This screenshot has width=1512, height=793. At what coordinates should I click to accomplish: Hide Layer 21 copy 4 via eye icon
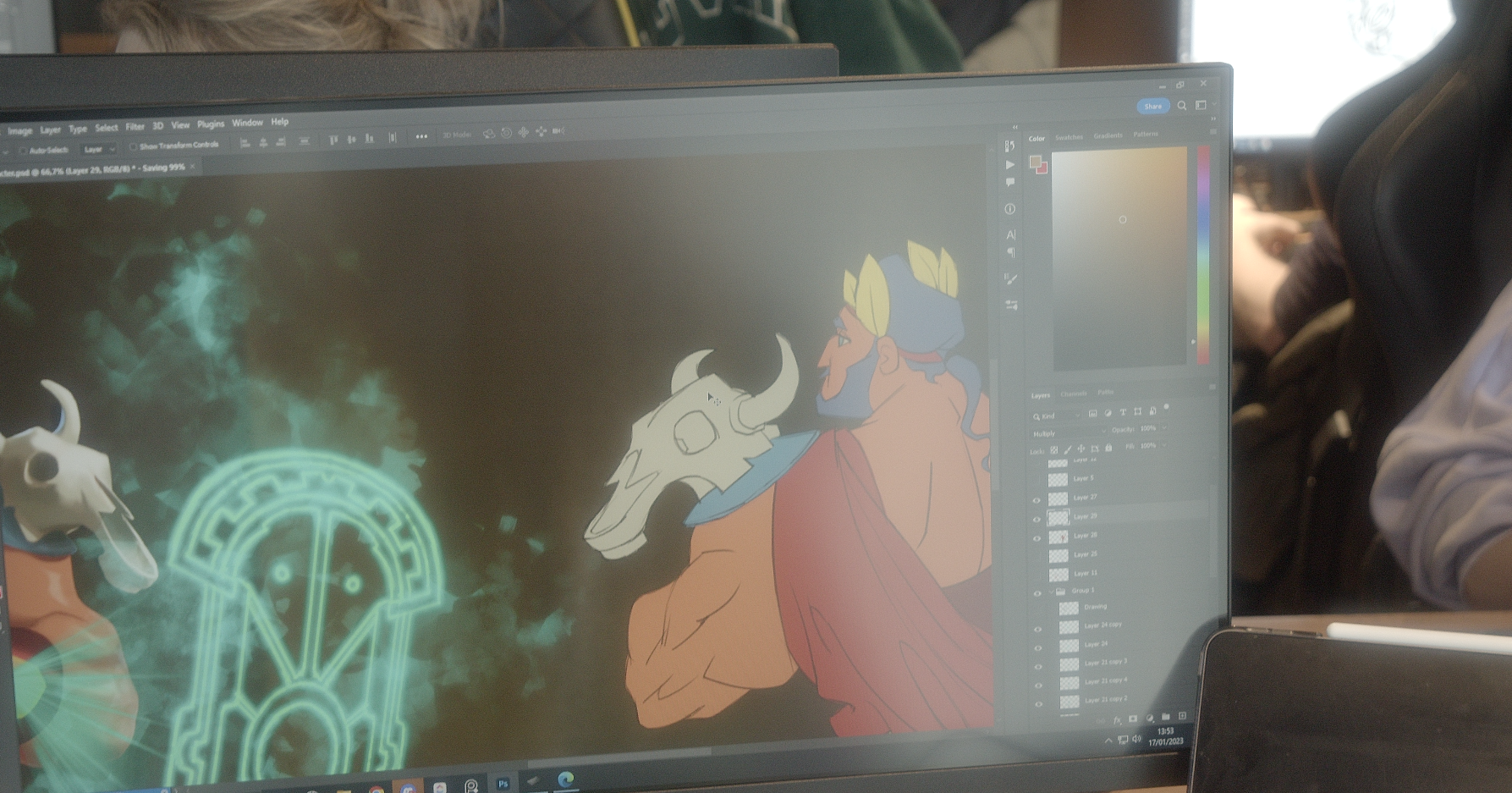tap(1038, 685)
